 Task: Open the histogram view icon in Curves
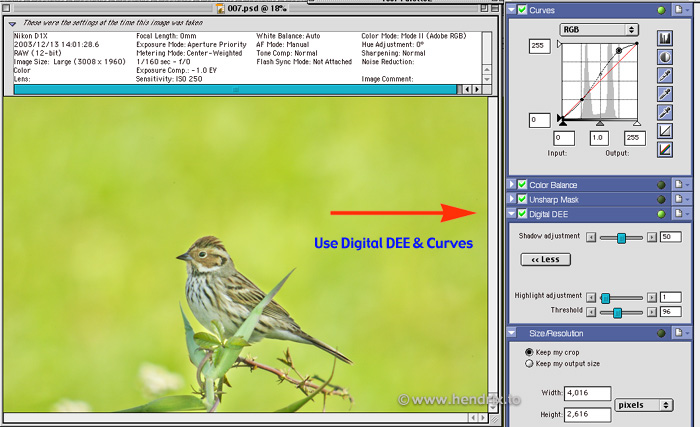[665, 38]
